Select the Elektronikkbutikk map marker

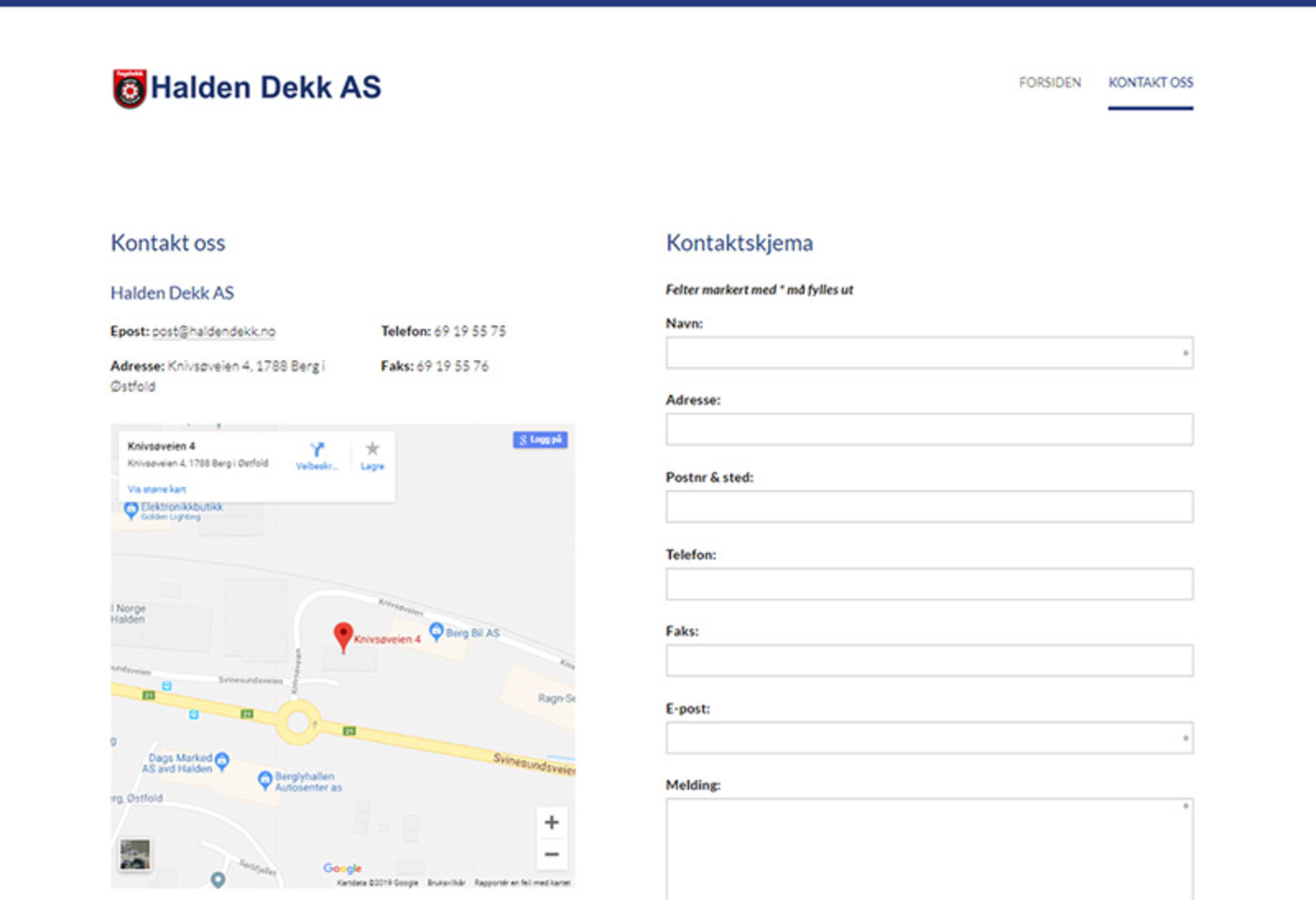[131, 510]
